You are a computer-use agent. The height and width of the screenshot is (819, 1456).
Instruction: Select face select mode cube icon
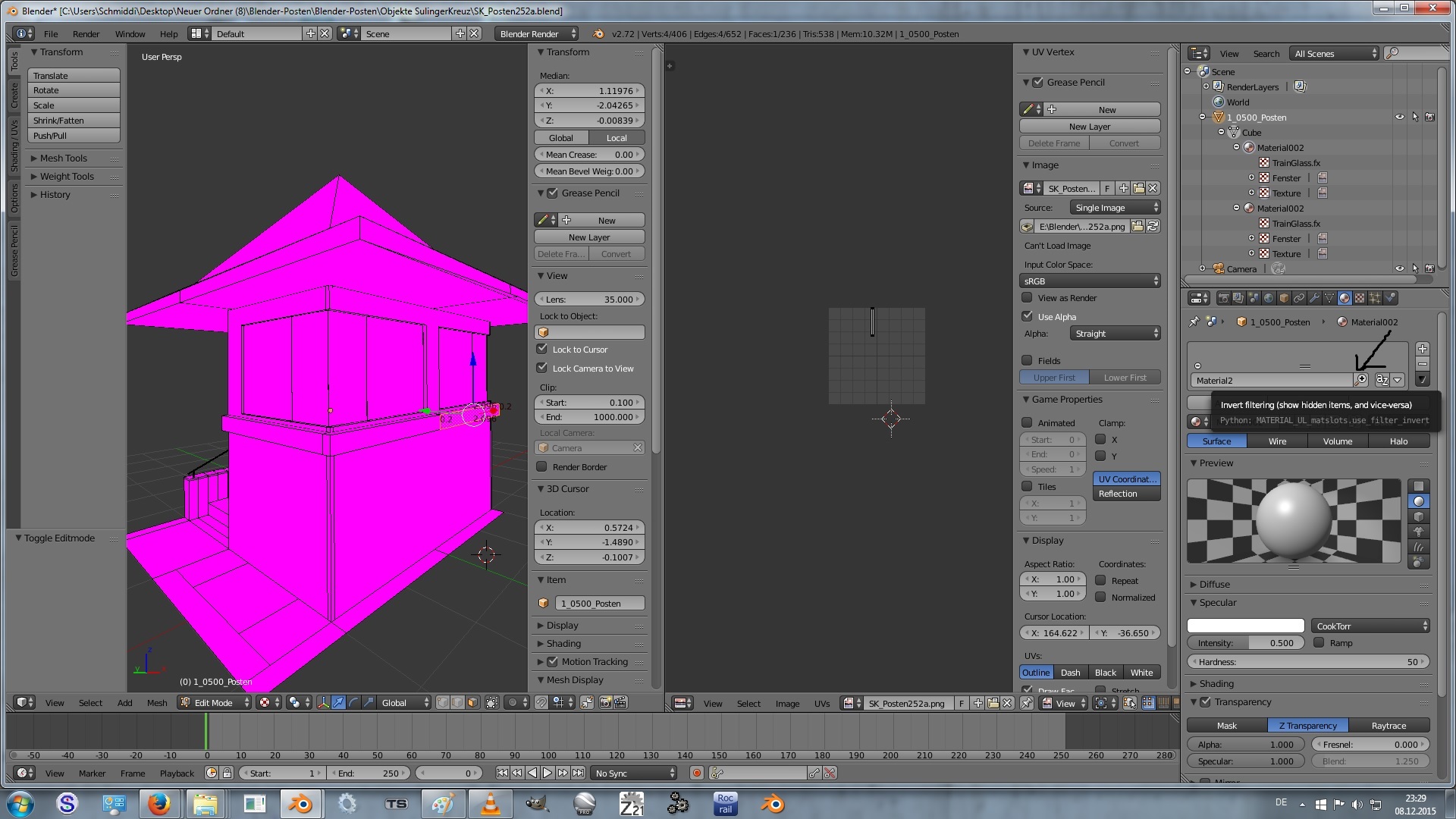(x=472, y=703)
